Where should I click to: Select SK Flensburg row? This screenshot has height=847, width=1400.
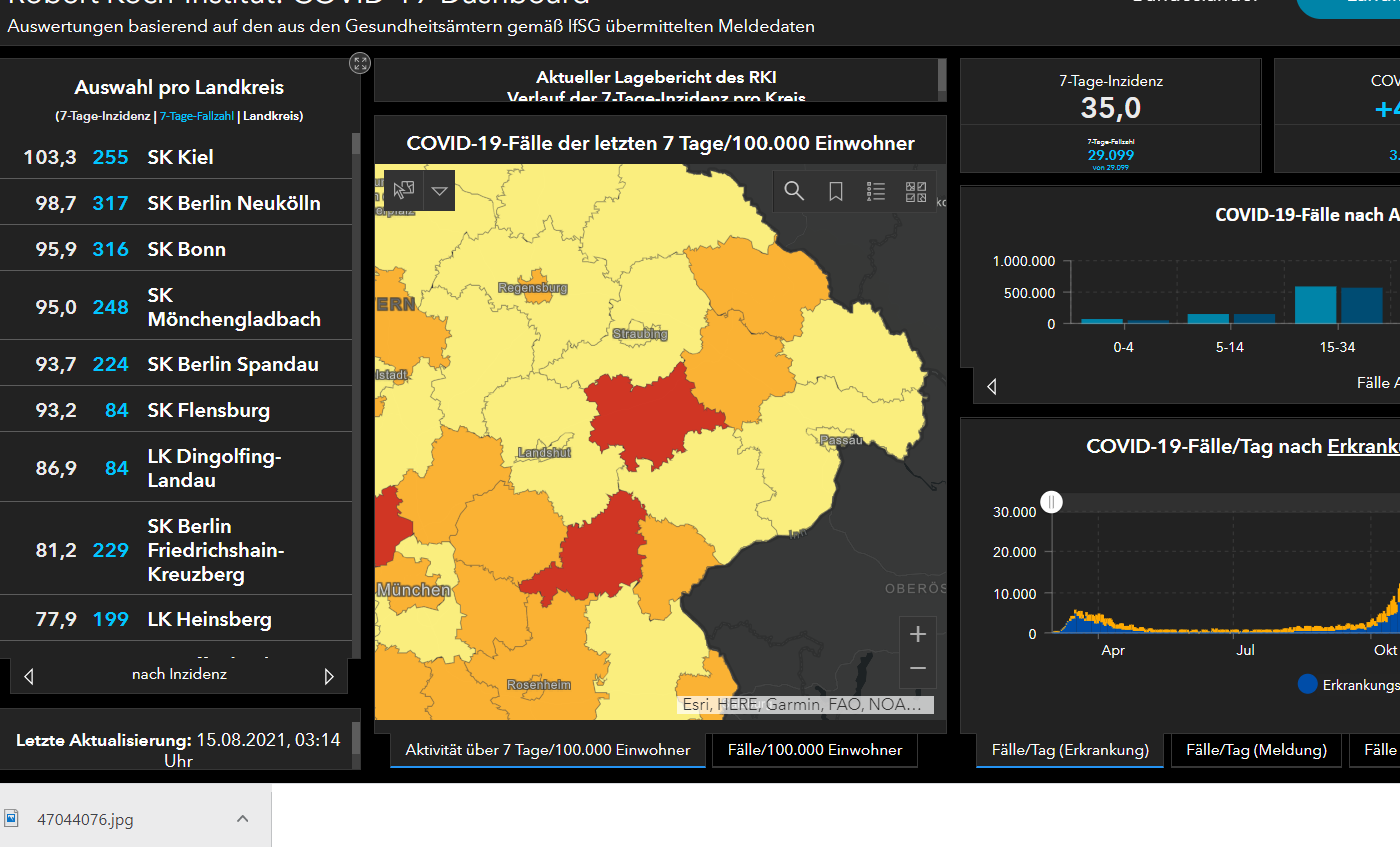(176, 410)
